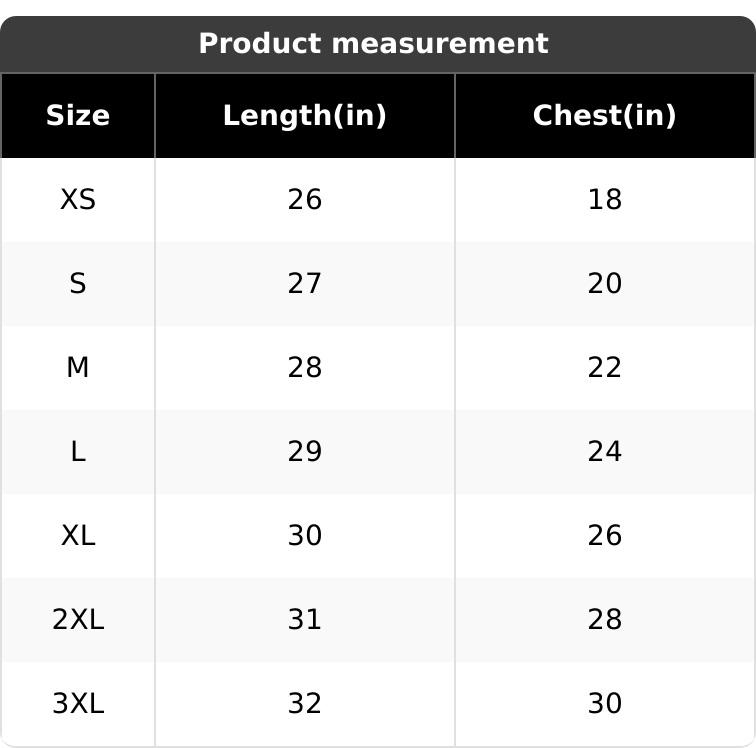Image resolution: width=756 pixels, height=748 pixels.
Task: Click the length value 31
Action: pyautogui.click(x=304, y=620)
